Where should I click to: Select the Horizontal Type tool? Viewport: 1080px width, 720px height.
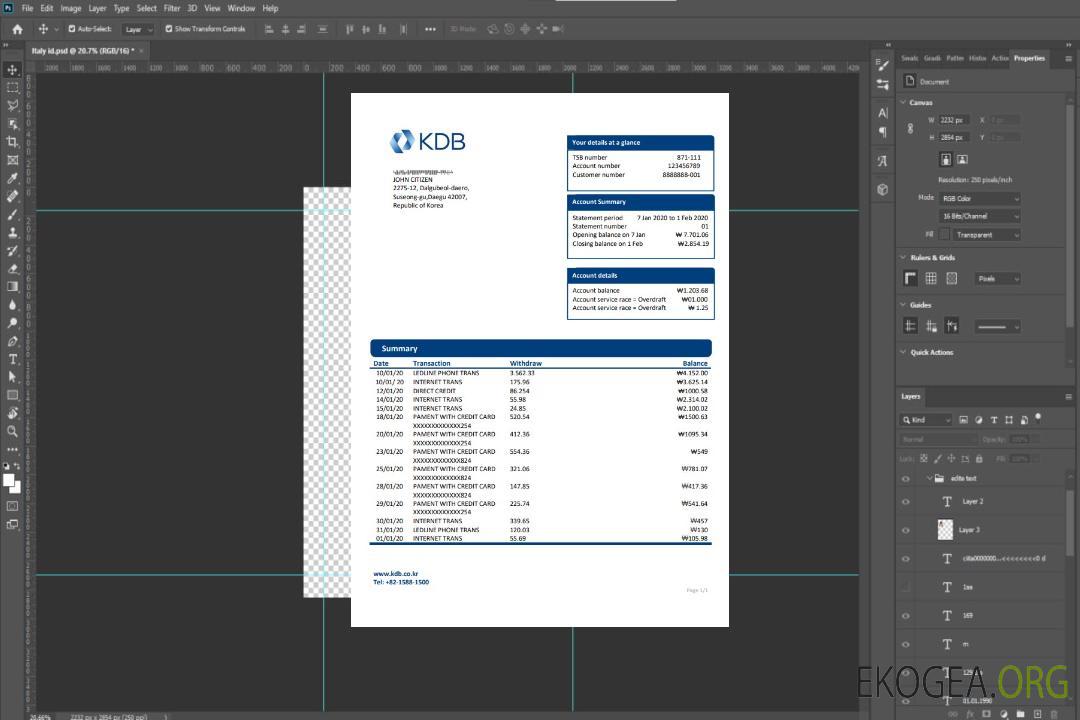[12, 359]
